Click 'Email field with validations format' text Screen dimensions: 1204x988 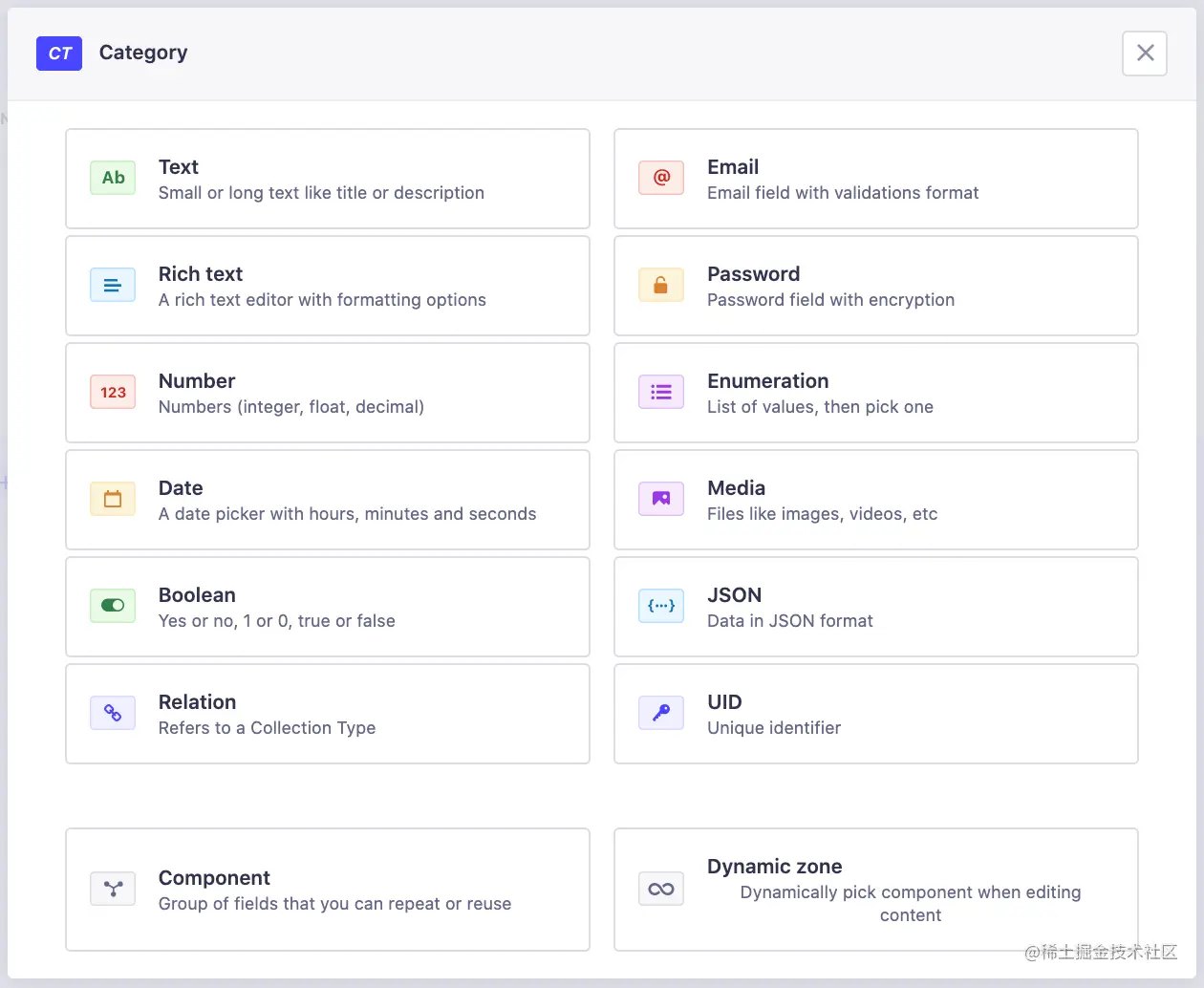pos(843,193)
